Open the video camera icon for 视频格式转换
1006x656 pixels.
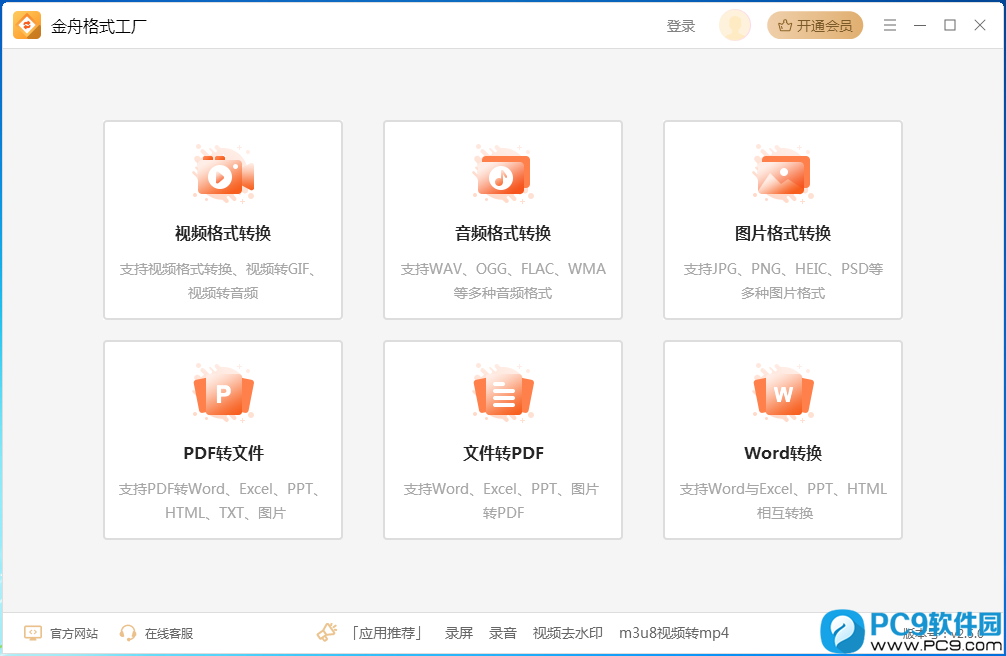[x=223, y=175]
